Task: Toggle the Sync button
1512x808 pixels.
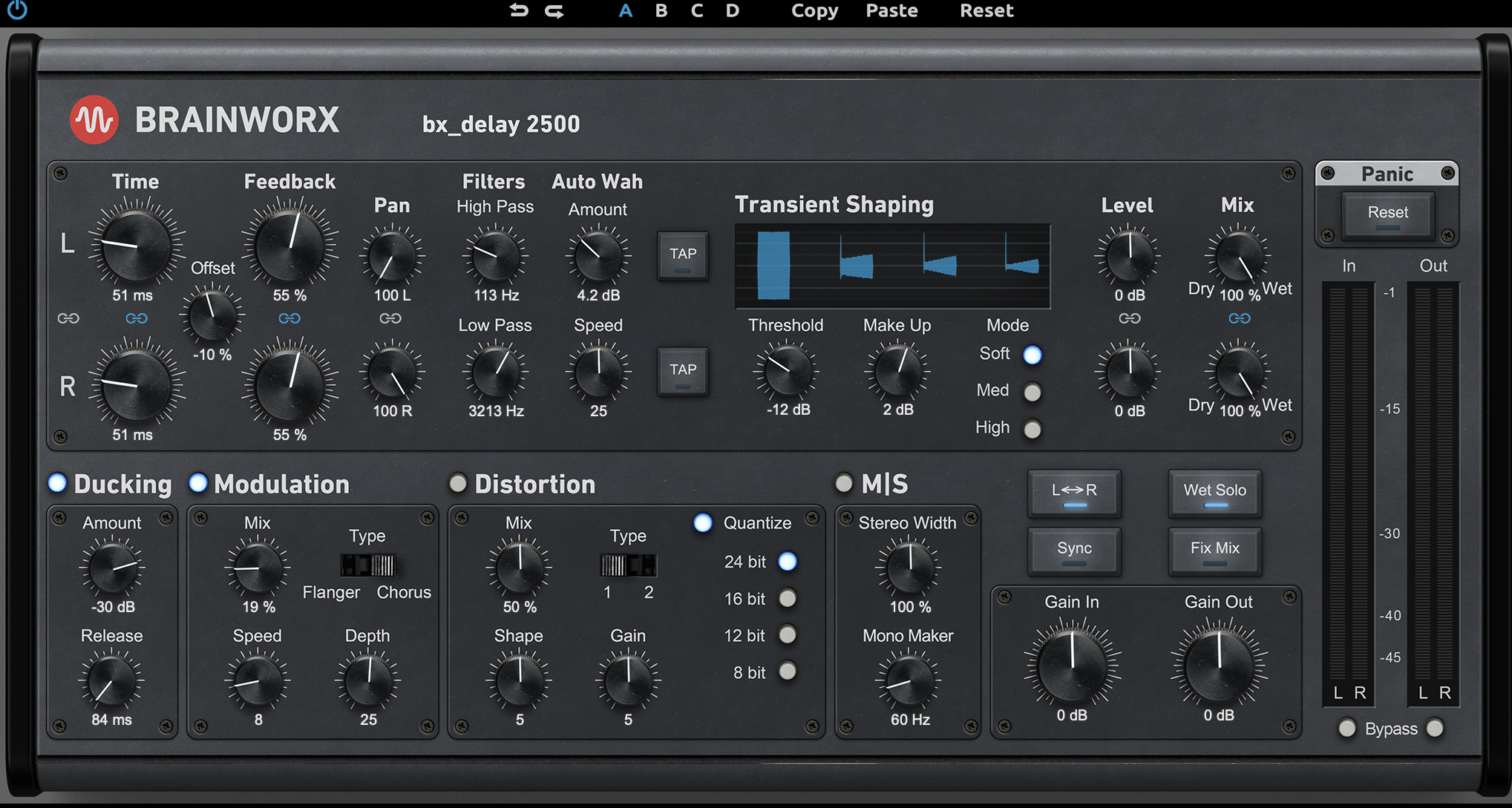Action: tap(1074, 551)
